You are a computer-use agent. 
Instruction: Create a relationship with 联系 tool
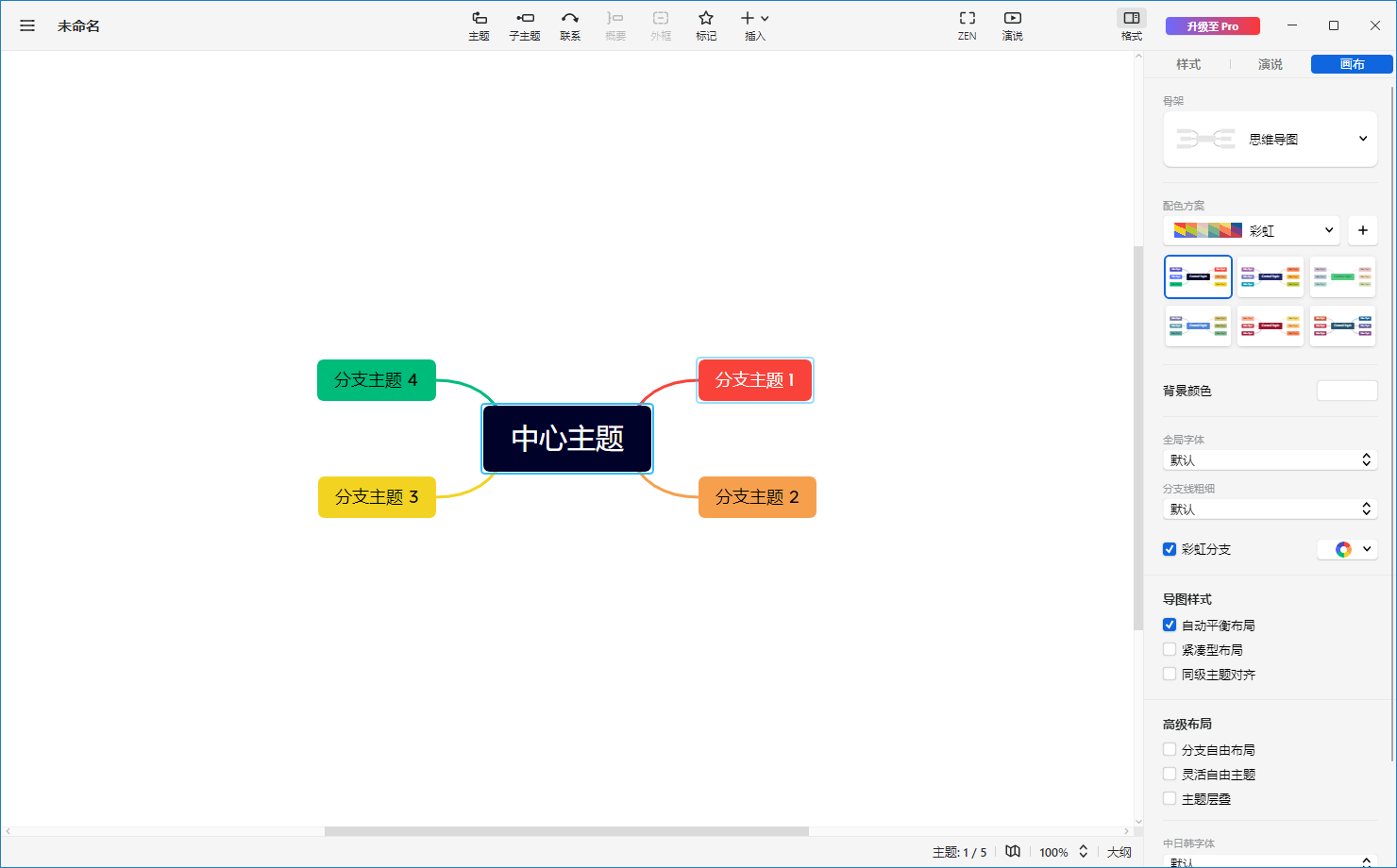(x=570, y=25)
